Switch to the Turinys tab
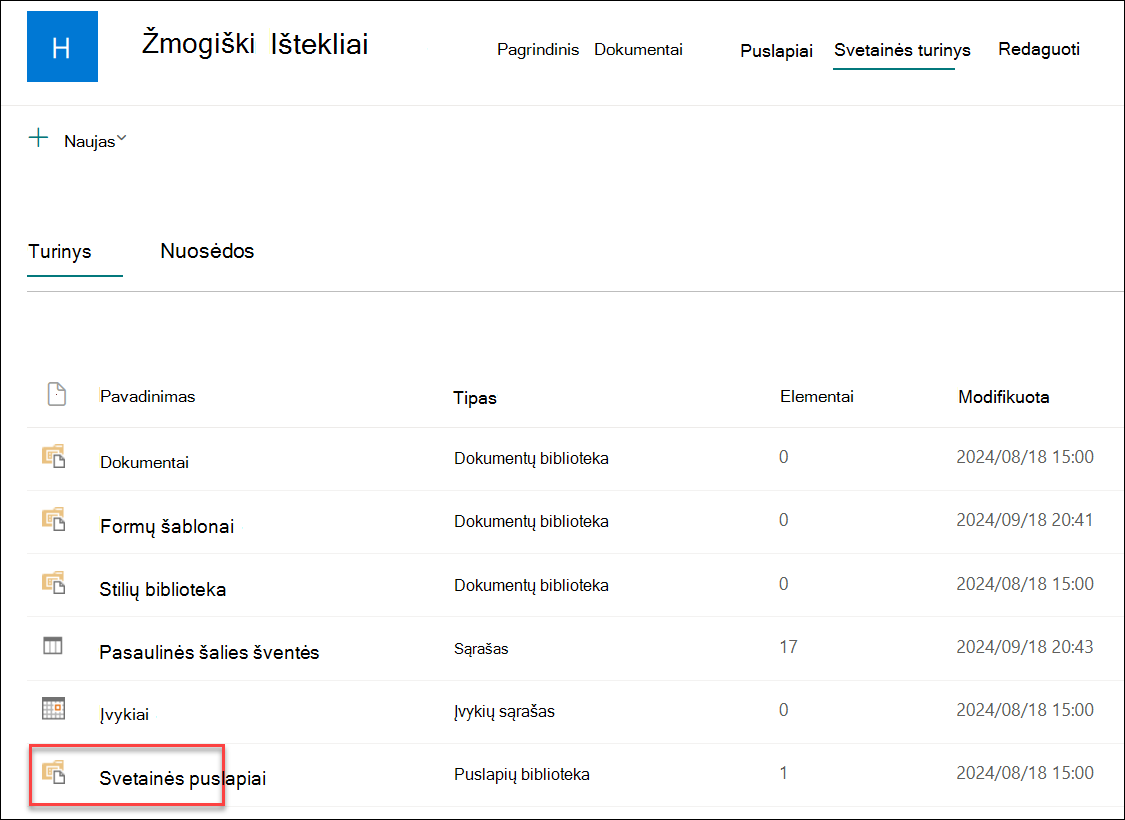This screenshot has width=1125, height=820. pyautogui.click(x=60, y=252)
